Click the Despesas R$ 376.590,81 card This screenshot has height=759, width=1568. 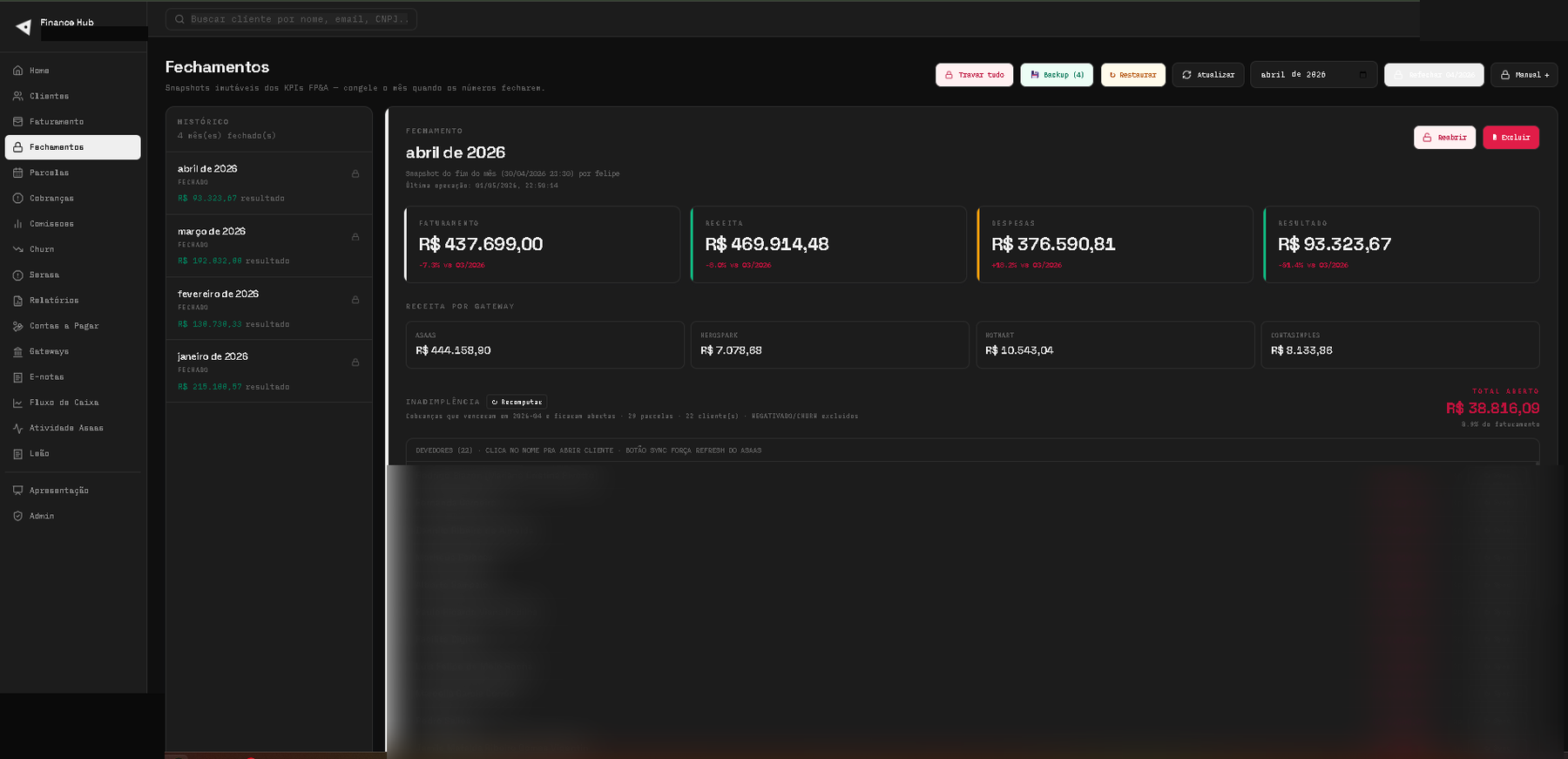[1115, 245]
